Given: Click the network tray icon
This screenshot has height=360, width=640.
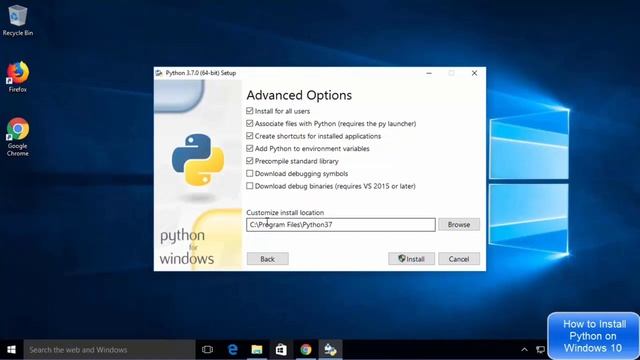Looking at the screenshot, I should point(540,350).
